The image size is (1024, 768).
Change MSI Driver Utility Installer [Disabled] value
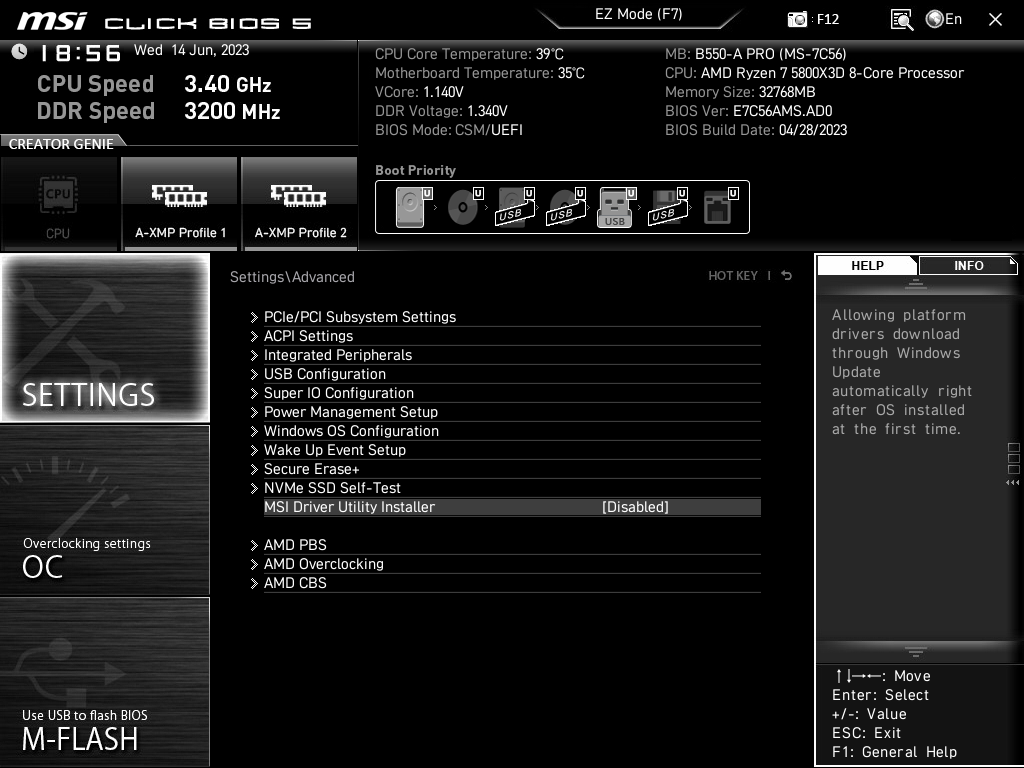tap(635, 507)
